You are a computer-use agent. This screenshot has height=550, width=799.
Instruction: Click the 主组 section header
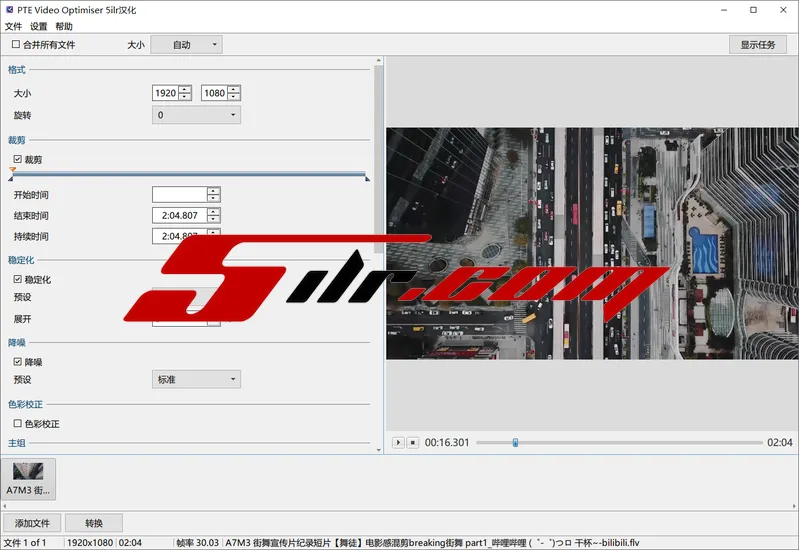16,443
